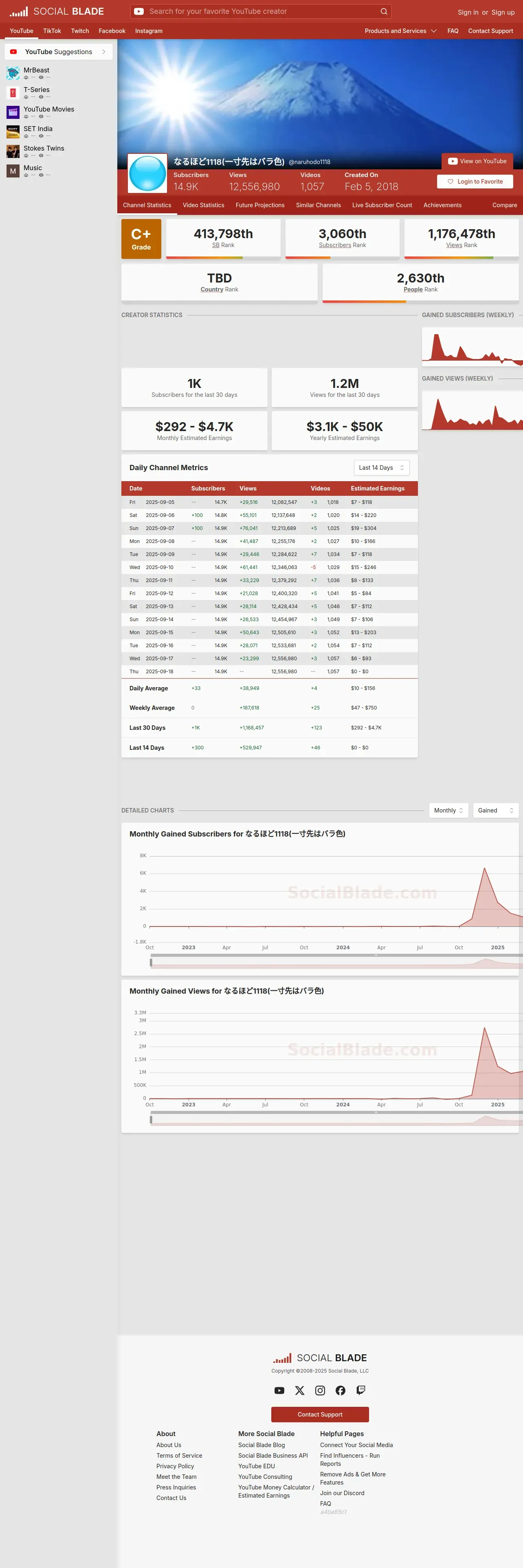Open Social Blade's Facebook footer icon
The width and height of the screenshot is (523, 1568).
[x=341, y=1390]
